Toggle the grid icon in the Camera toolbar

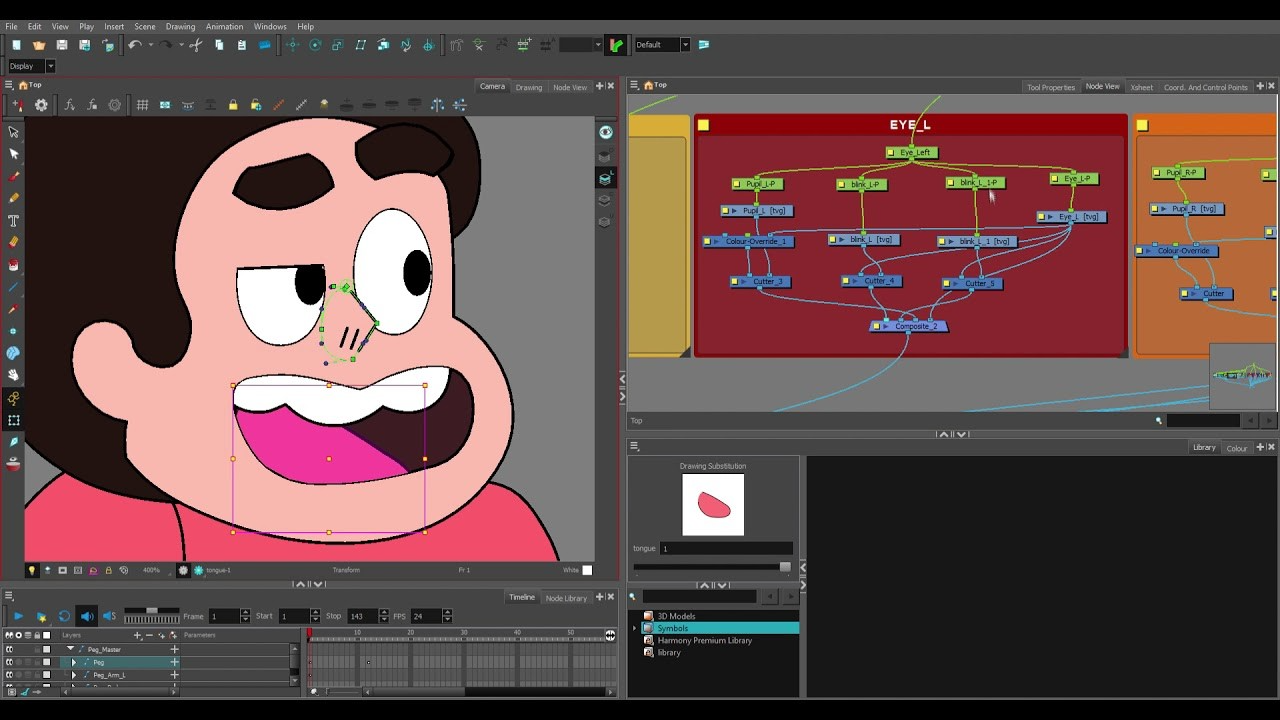coord(142,105)
